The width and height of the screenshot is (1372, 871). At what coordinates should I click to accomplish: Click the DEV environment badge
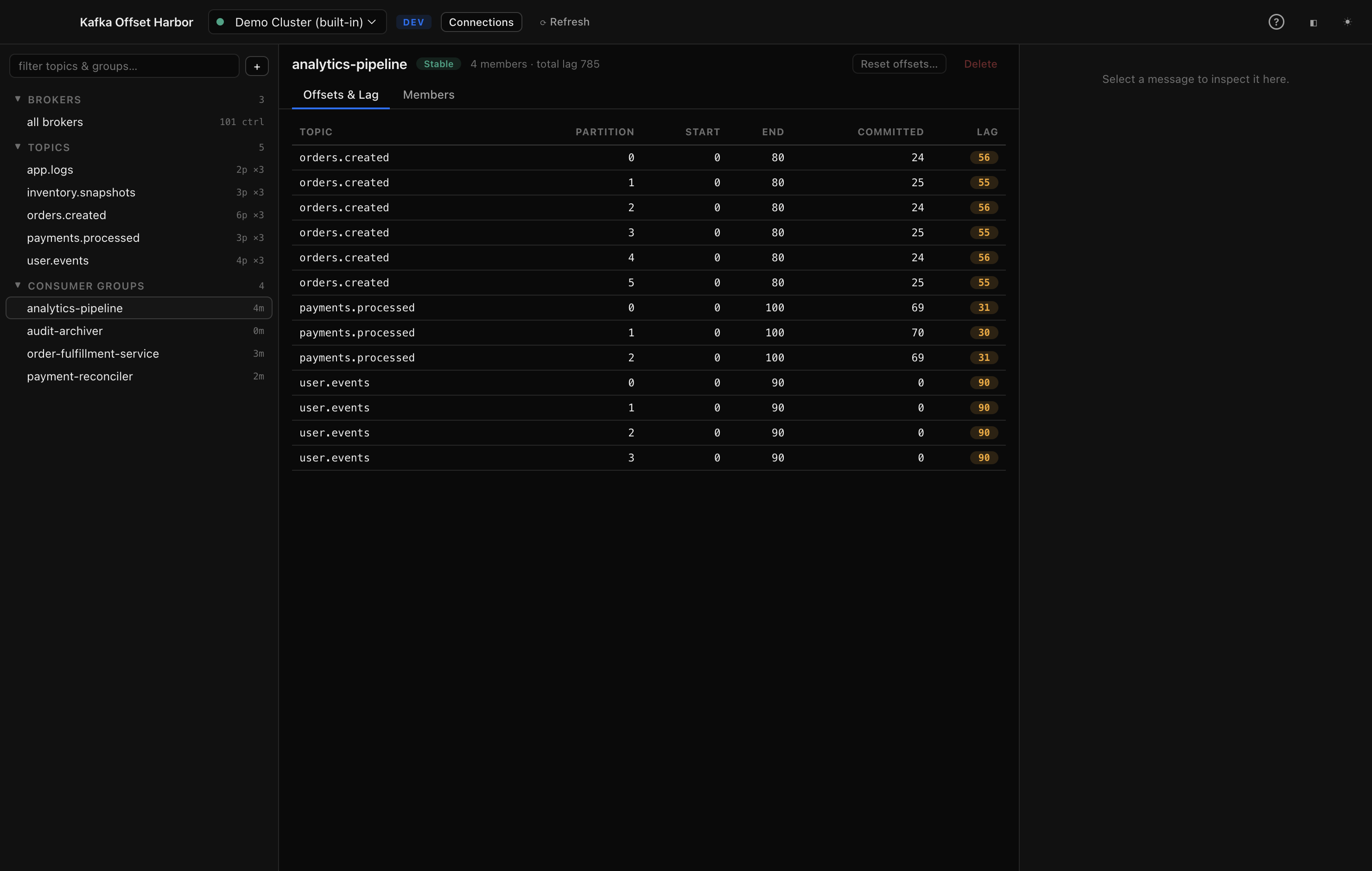click(413, 22)
